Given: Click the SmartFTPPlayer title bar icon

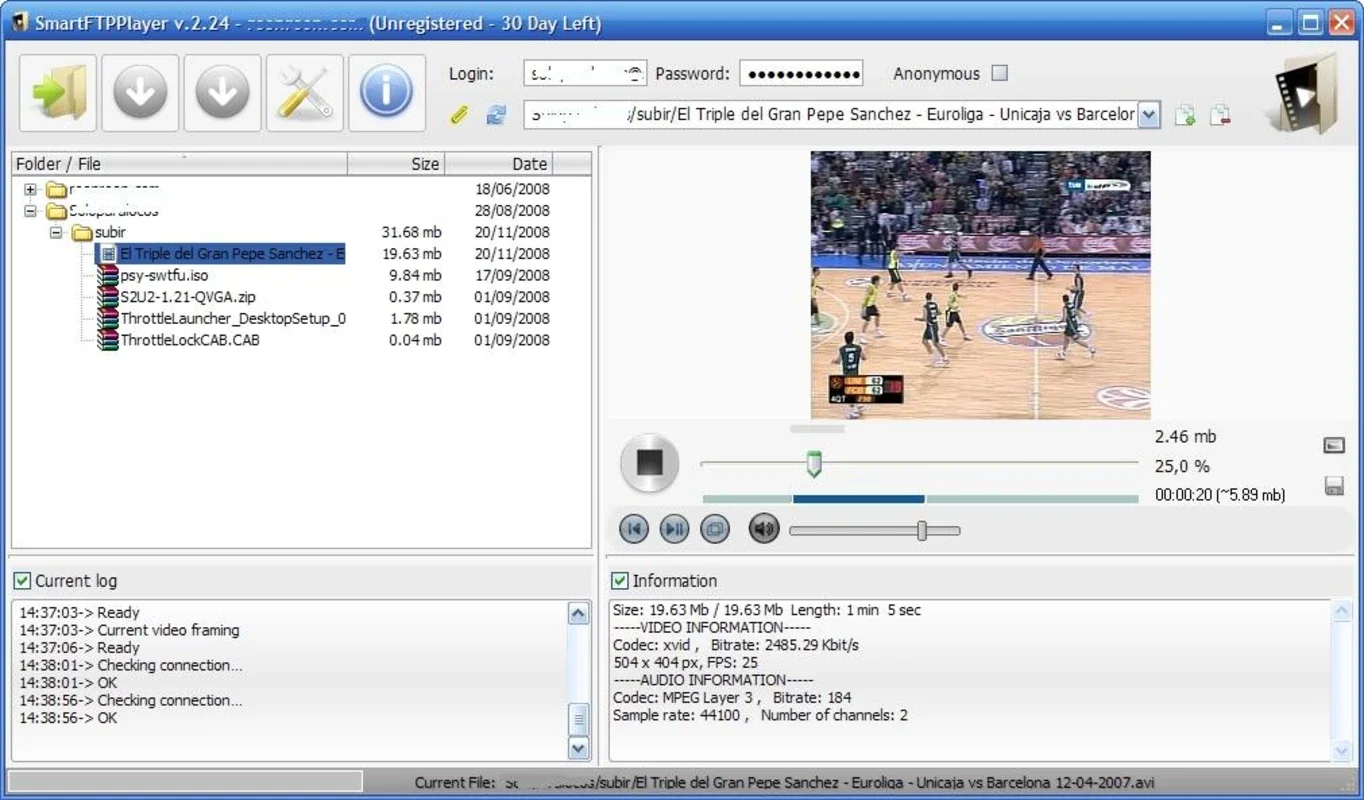Looking at the screenshot, I should tap(19, 23).
